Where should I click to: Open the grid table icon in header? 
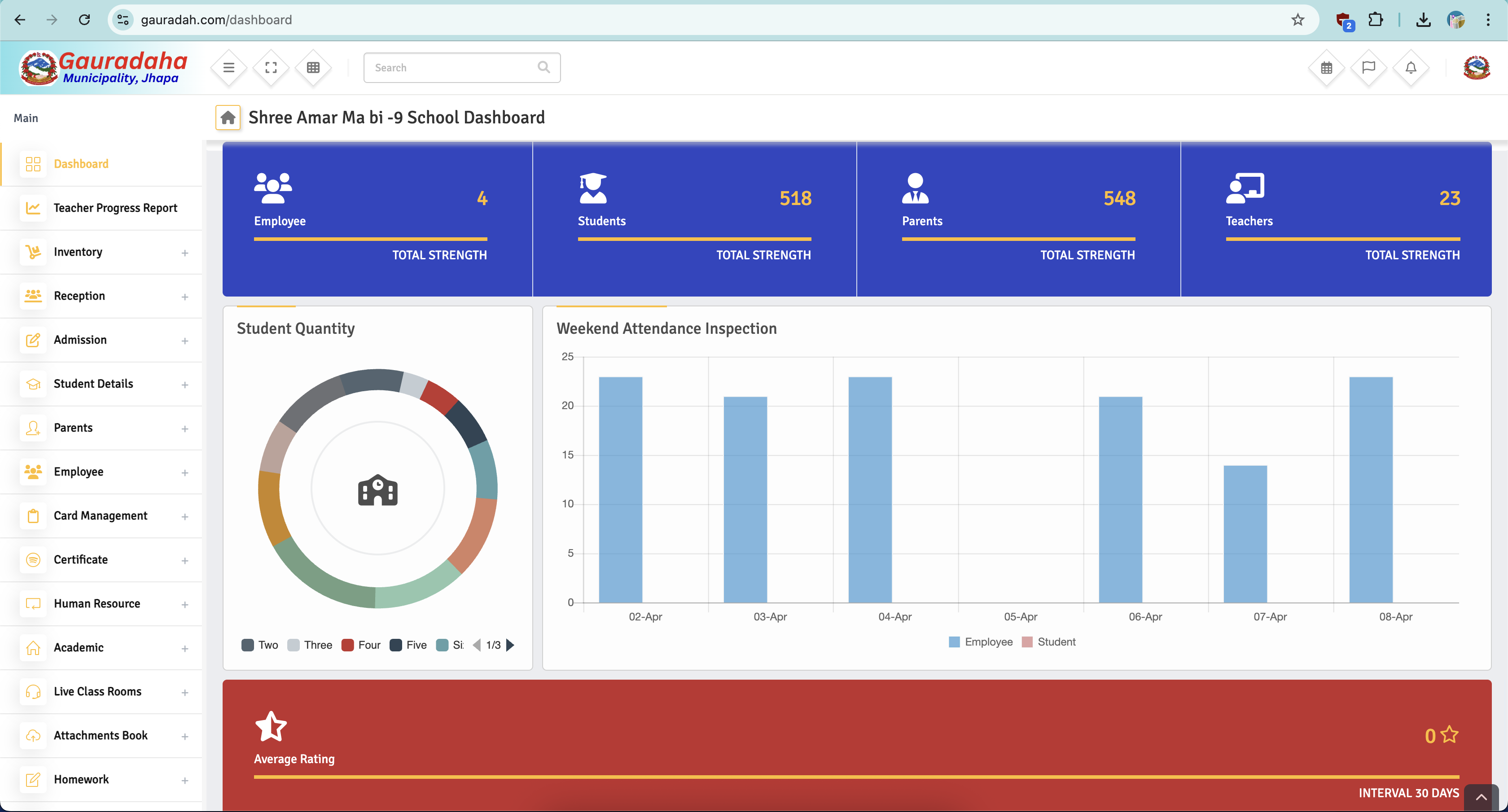coord(313,68)
